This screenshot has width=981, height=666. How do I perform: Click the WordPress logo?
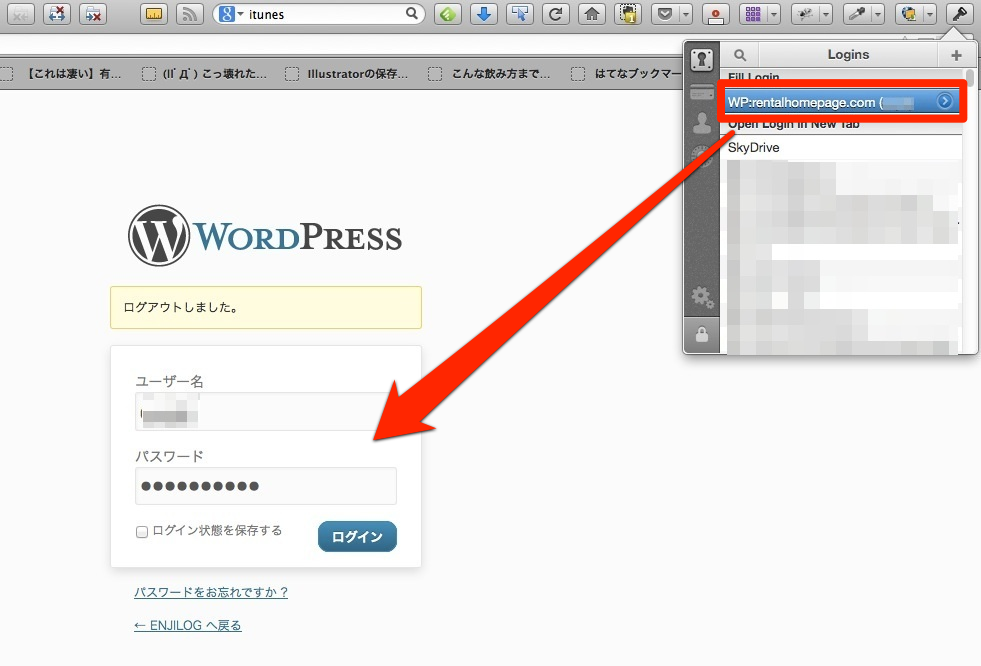265,235
